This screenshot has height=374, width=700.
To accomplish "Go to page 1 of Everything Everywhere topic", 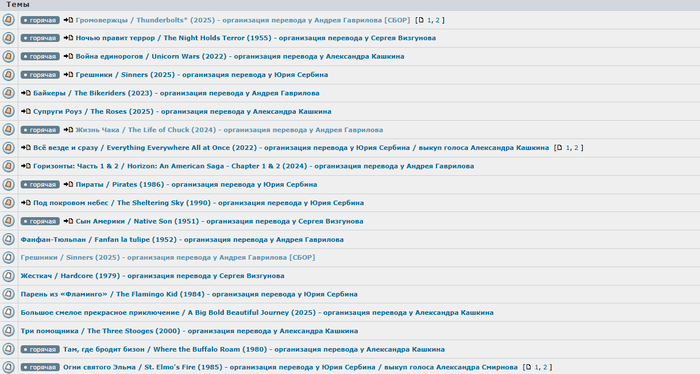I will pos(568,148).
